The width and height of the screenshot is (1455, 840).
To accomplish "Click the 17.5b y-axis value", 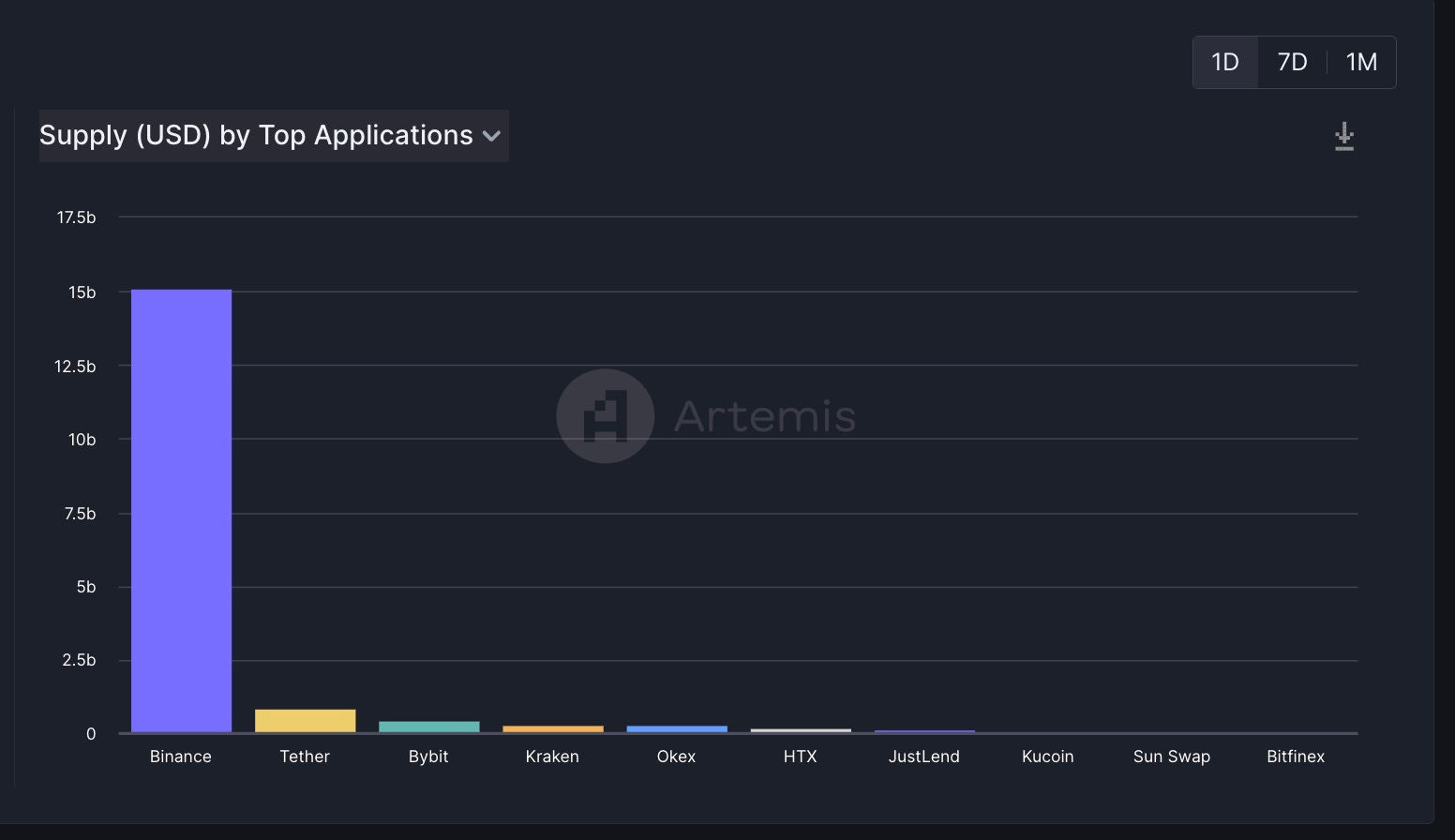I will tap(76, 217).
